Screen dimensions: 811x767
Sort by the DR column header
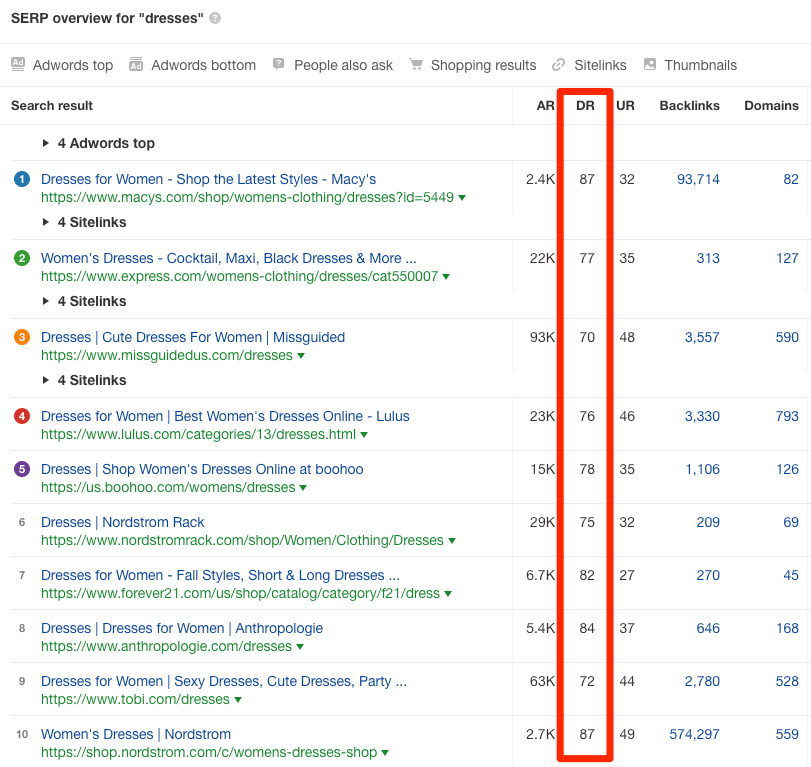[586, 105]
